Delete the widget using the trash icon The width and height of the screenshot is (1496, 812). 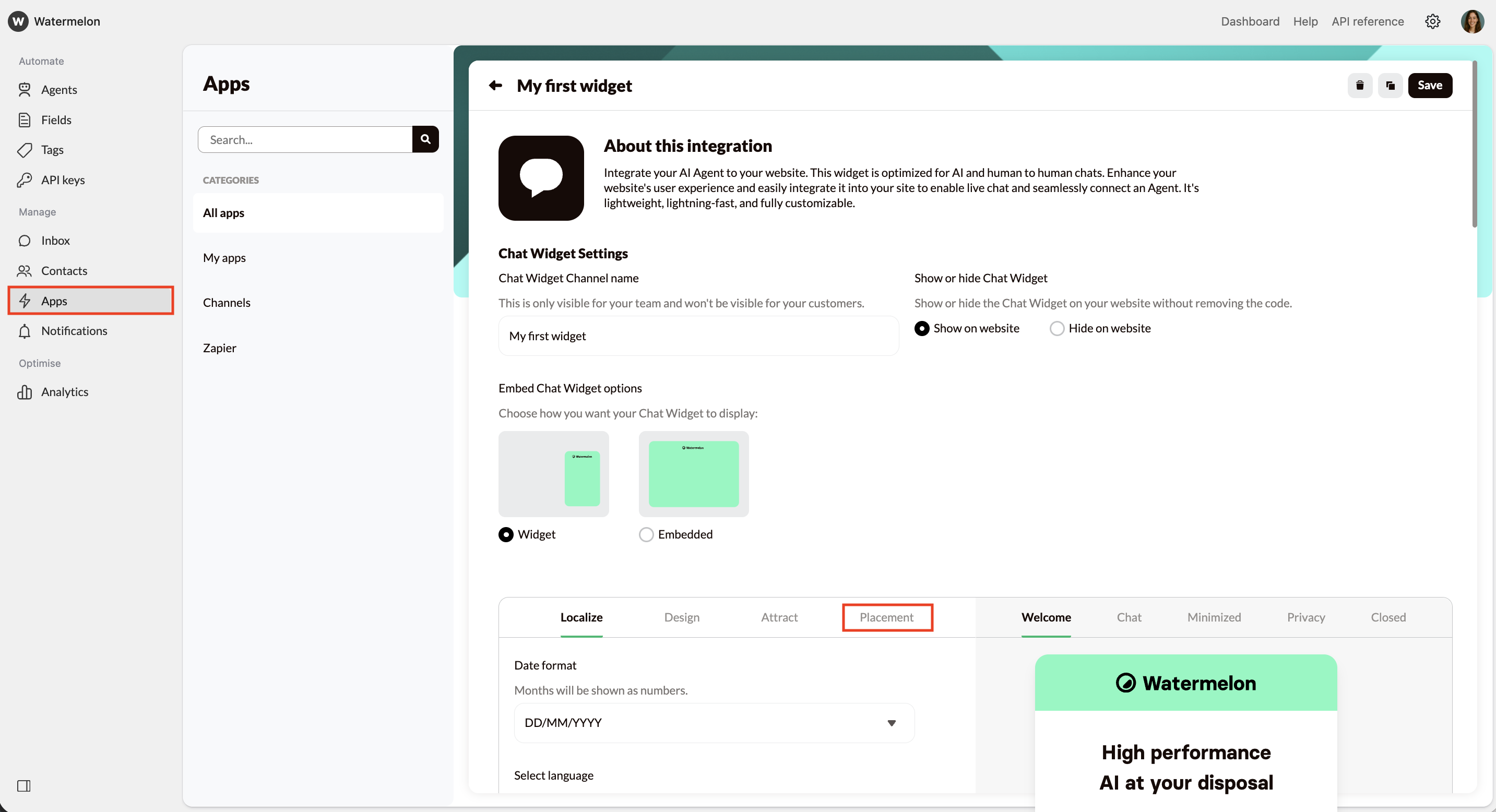(x=1360, y=85)
